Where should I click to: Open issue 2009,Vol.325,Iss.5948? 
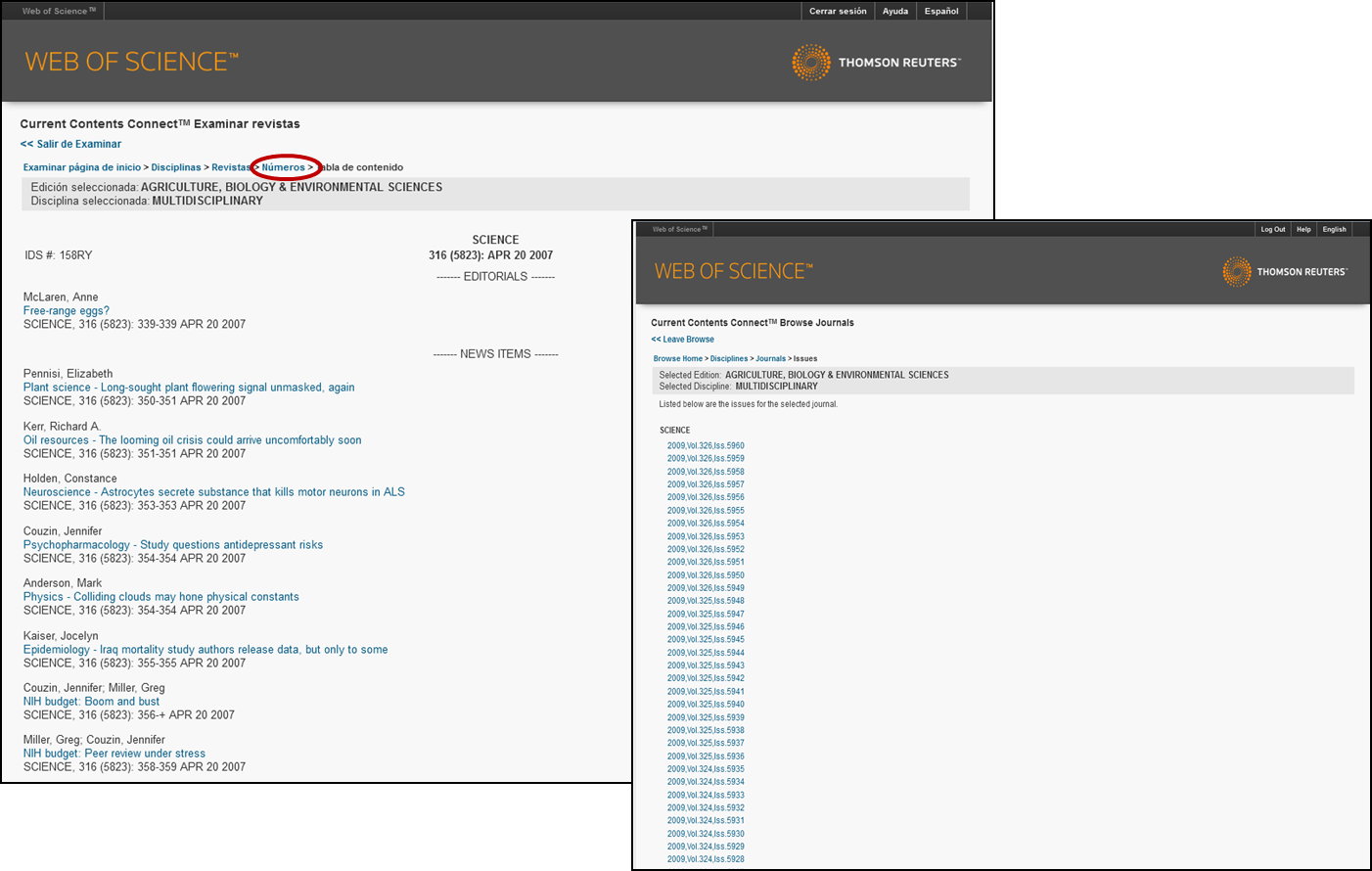click(706, 601)
